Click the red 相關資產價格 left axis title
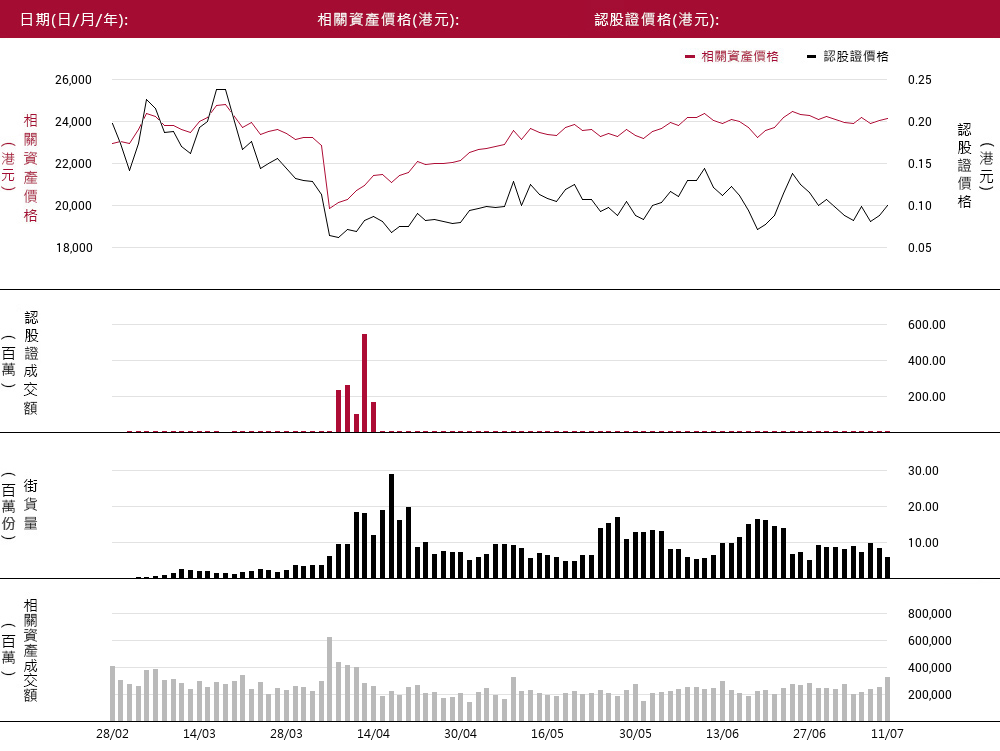The width and height of the screenshot is (1000, 751). click(31, 168)
